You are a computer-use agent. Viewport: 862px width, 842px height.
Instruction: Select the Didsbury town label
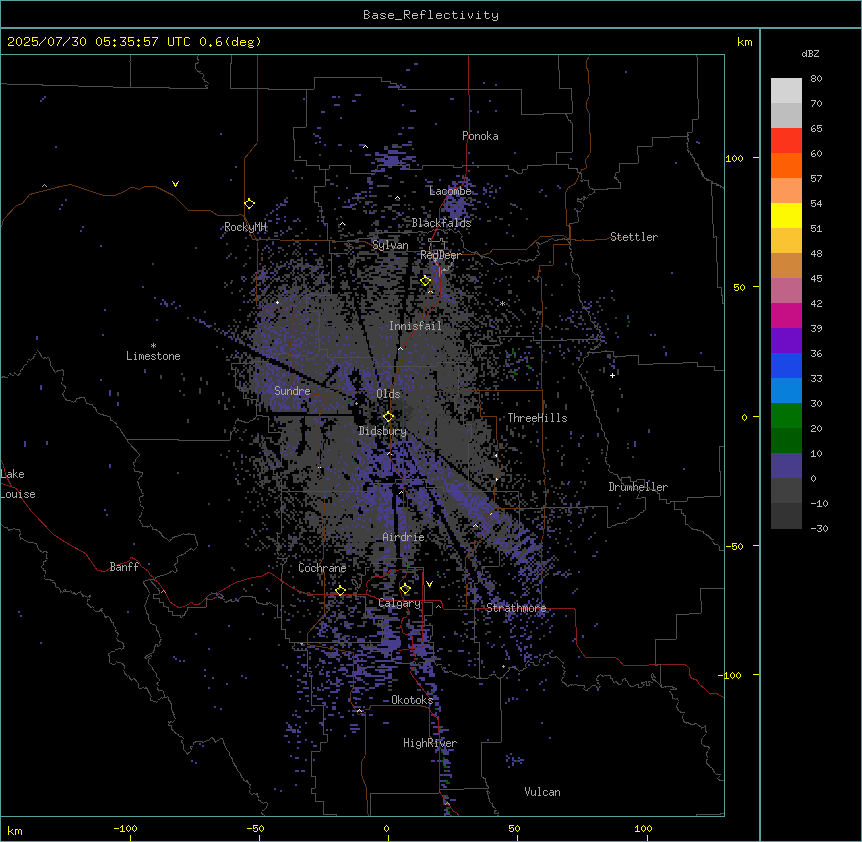coord(383,431)
